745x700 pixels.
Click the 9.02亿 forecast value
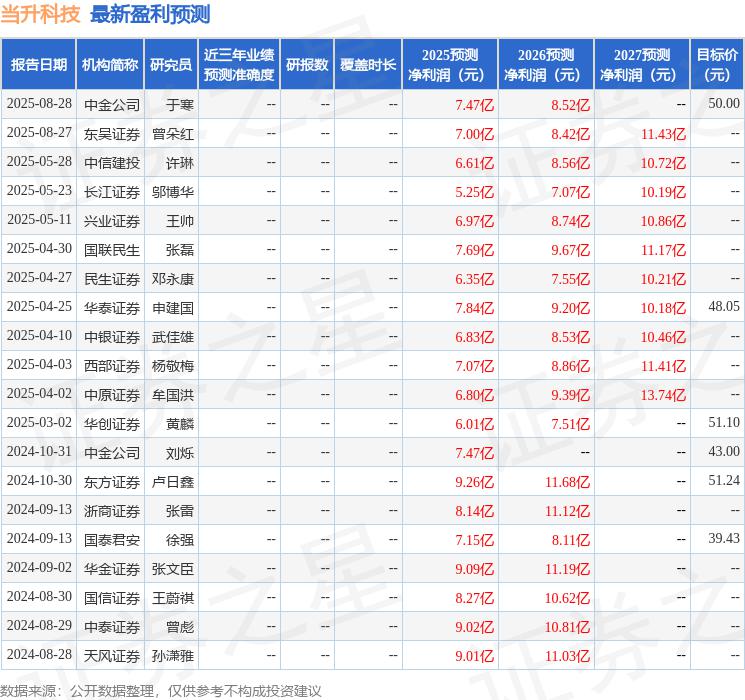(475, 627)
